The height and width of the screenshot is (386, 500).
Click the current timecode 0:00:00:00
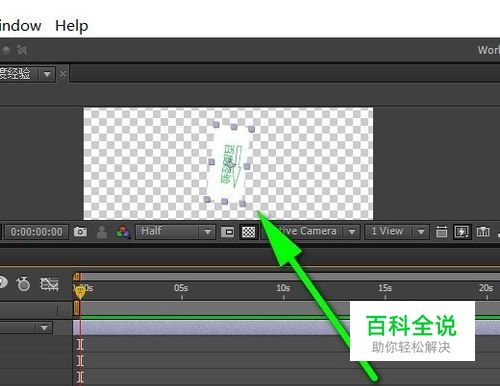[36, 232]
